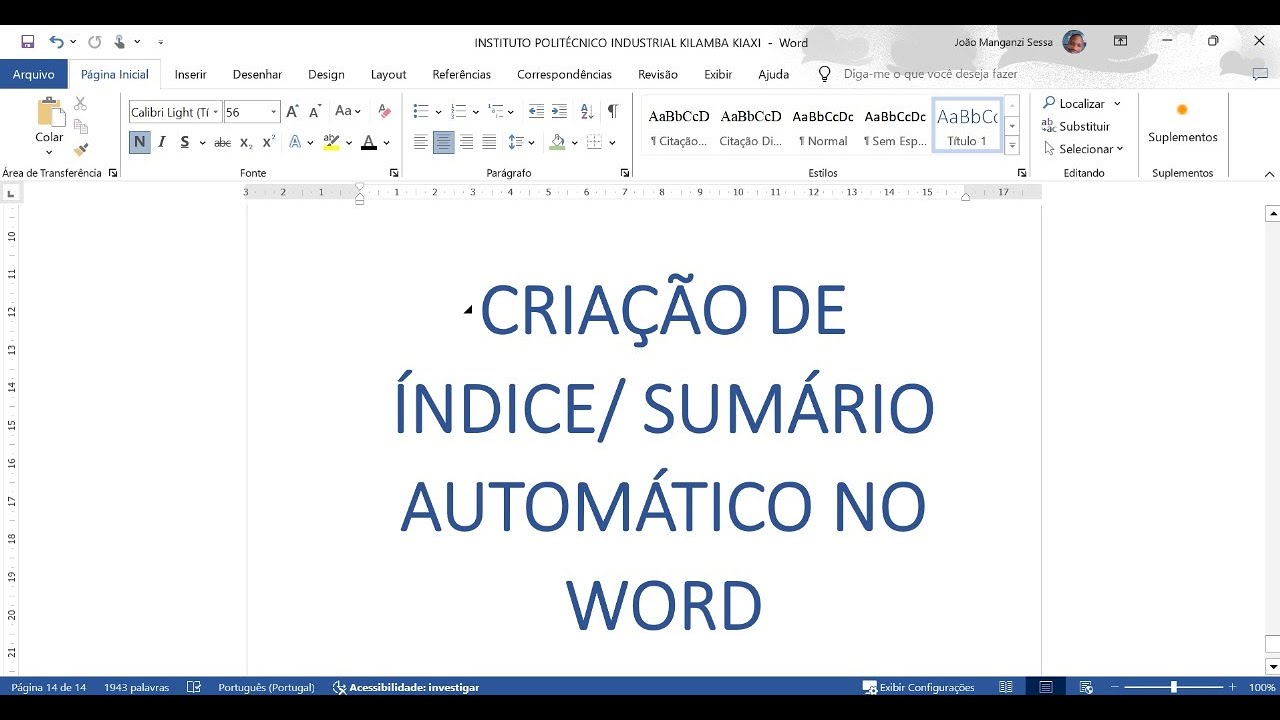Align text to the left
This screenshot has height=720, width=1280.
[x=421, y=143]
